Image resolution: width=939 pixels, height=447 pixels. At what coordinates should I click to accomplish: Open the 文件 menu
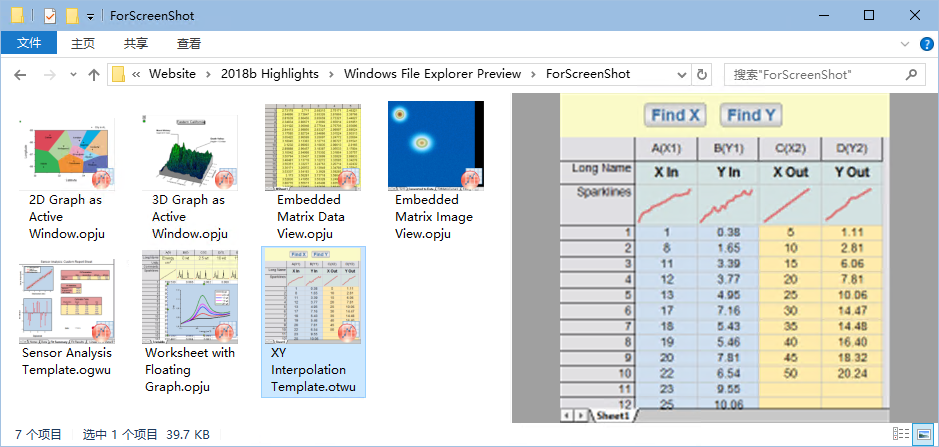click(x=29, y=44)
